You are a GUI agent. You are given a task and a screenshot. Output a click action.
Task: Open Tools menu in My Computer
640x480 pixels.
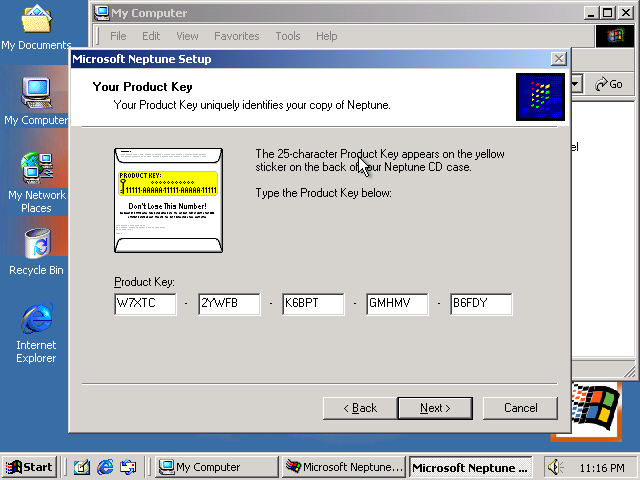[x=288, y=36]
